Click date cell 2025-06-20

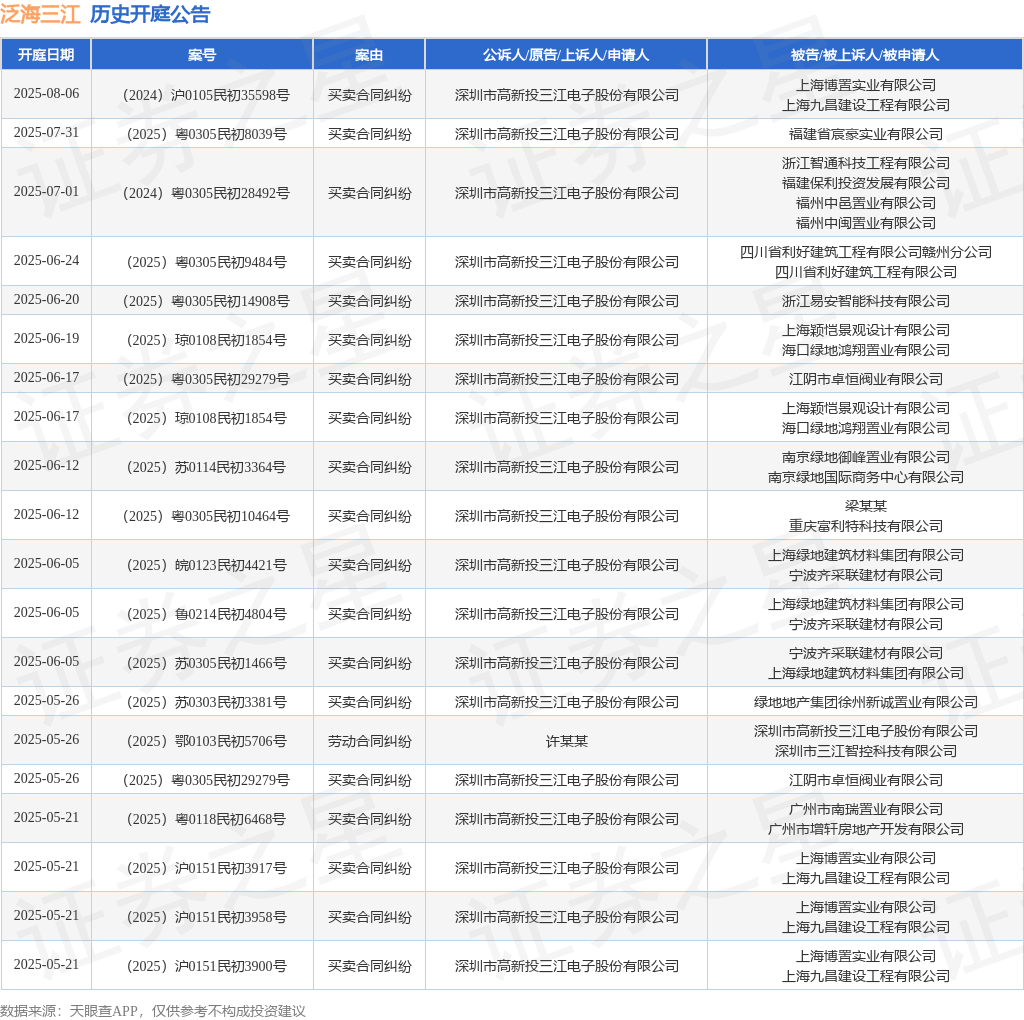46,300
